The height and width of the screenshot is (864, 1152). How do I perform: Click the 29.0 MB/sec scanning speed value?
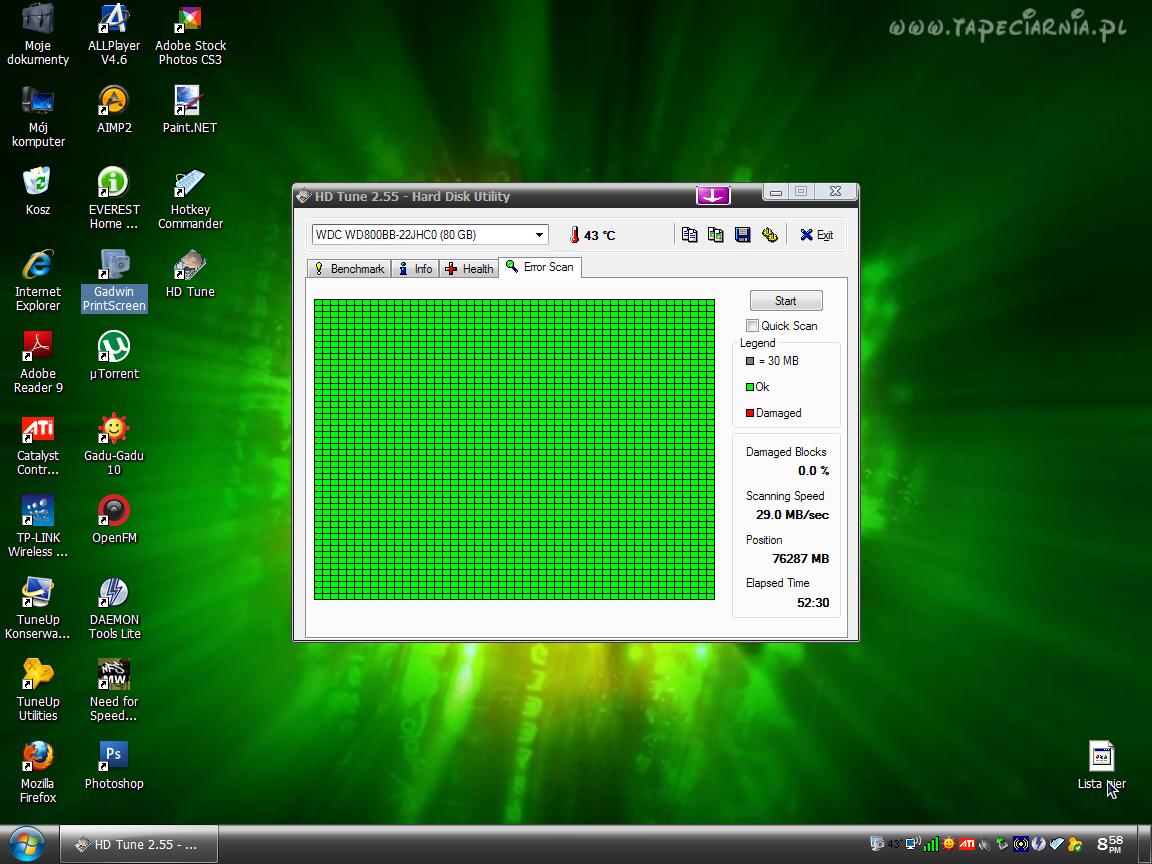[792, 514]
